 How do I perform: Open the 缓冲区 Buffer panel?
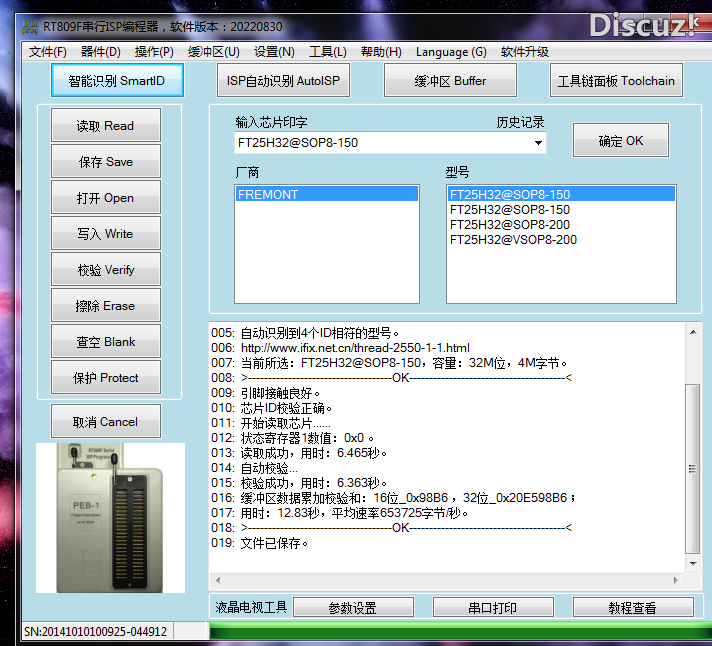click(450, 80)
